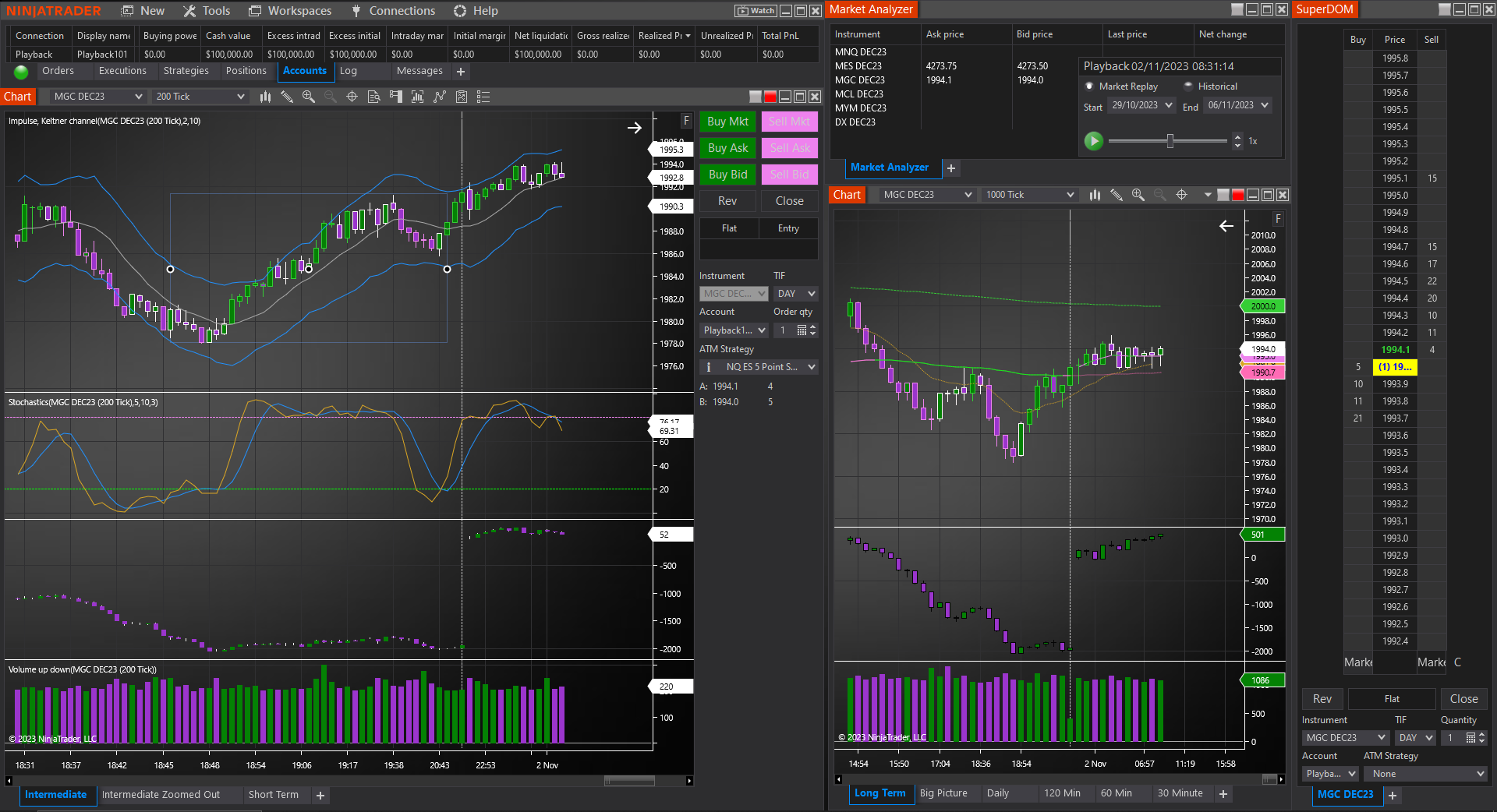1497x812 pixels.
Task: Select the Market Replay radio button
Action: (1089, 86)
